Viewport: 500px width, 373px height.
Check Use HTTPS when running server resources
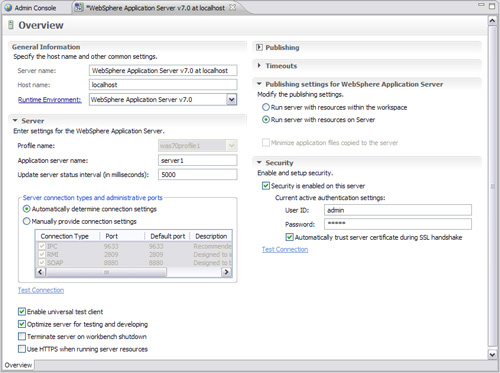point(22,349)
